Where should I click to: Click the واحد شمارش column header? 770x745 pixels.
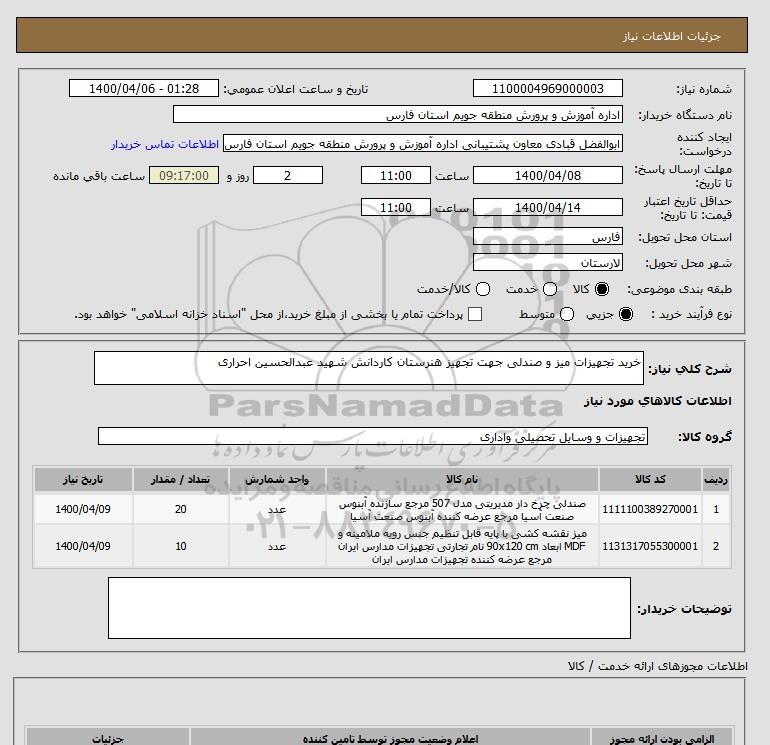(277, 479)
